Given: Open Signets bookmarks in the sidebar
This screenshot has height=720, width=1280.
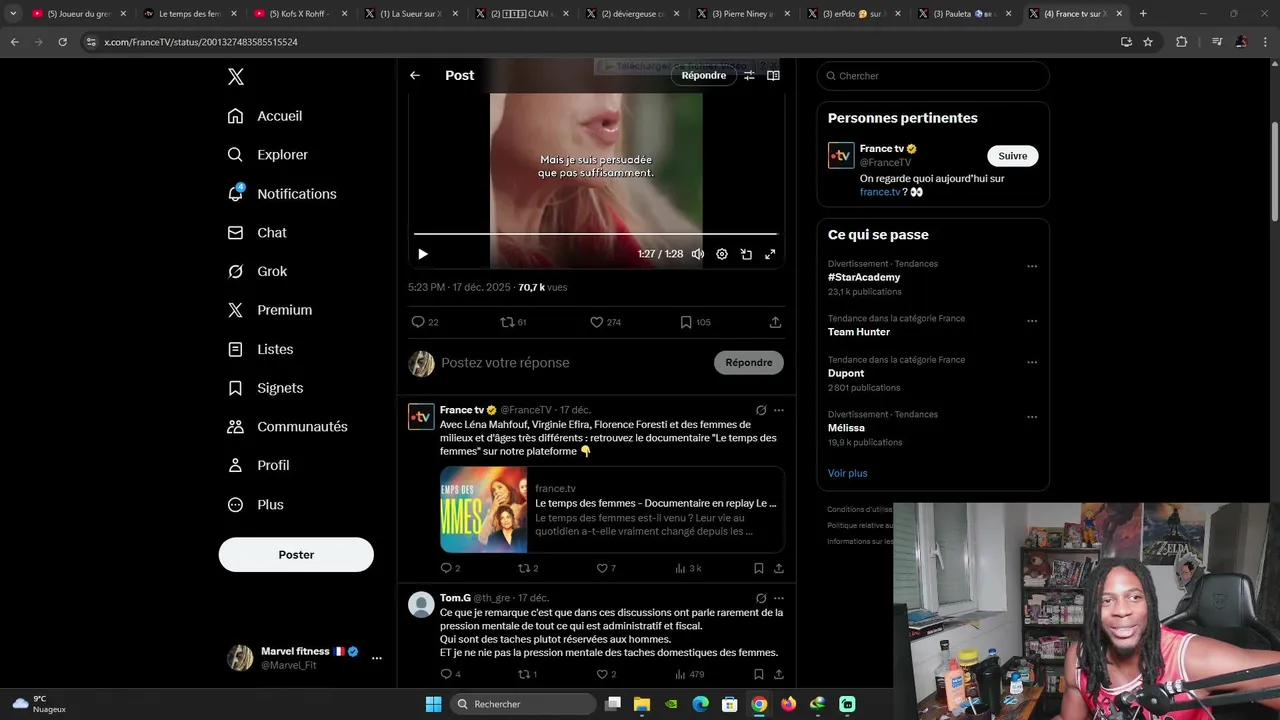Looking at the screenshot, I should coord(265,388).
